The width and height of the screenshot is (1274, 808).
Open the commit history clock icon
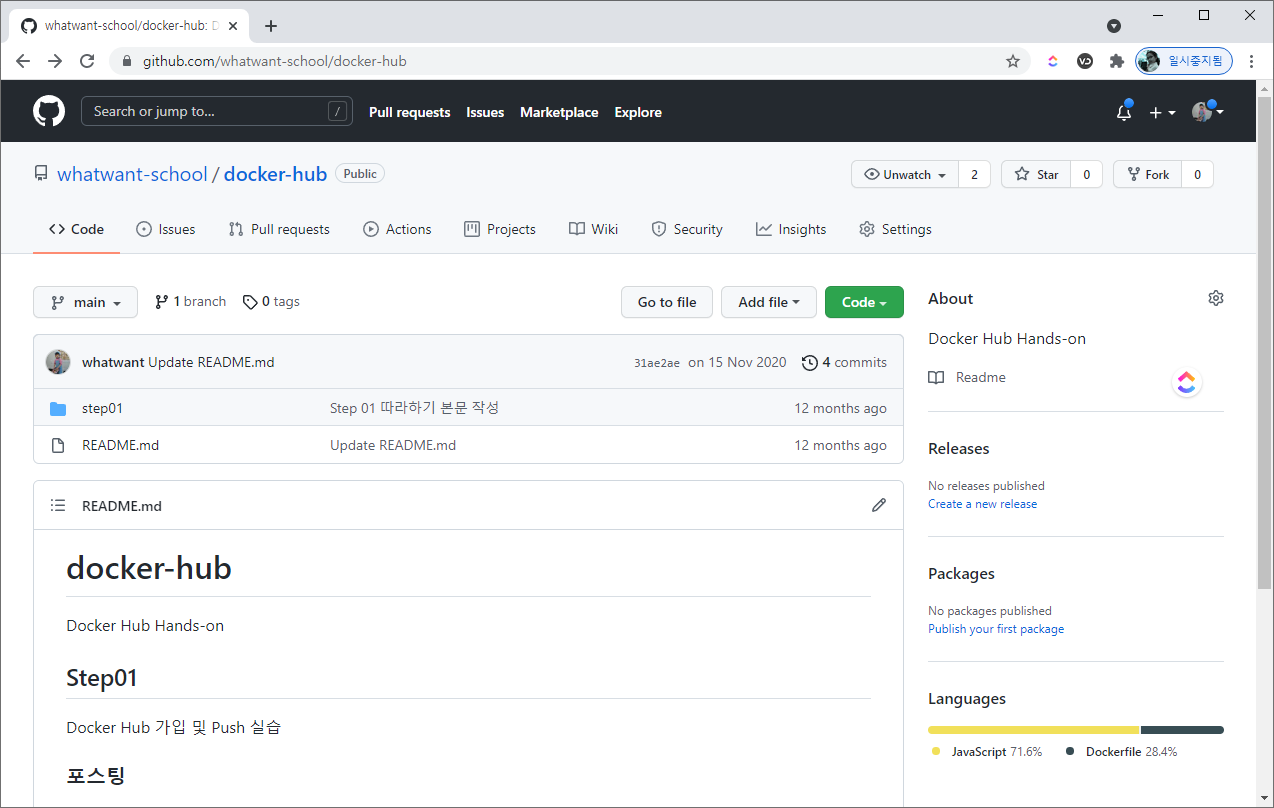tap(810, 363)
